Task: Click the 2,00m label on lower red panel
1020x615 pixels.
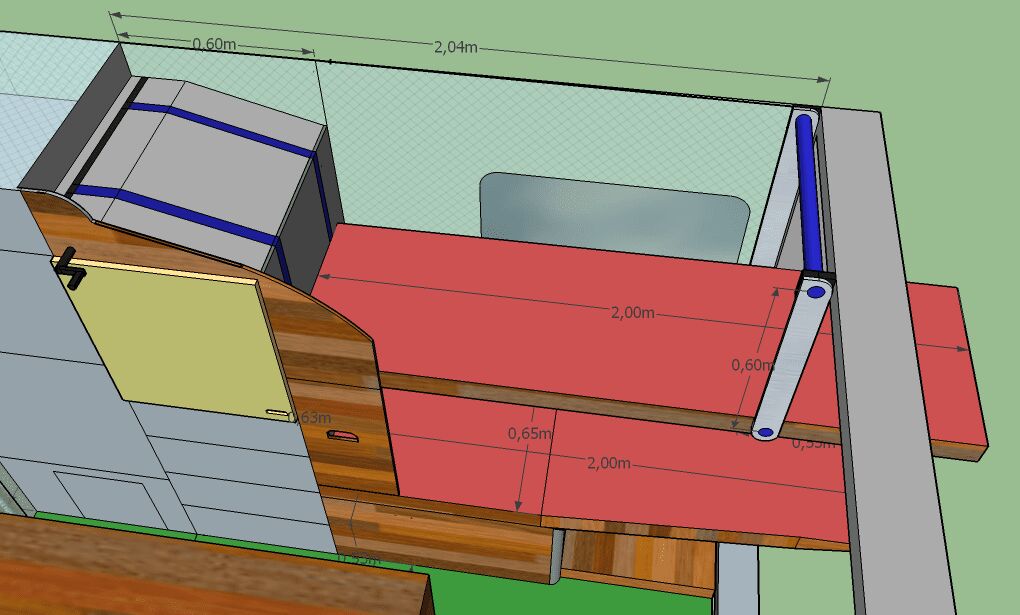Action: point(609,463)
